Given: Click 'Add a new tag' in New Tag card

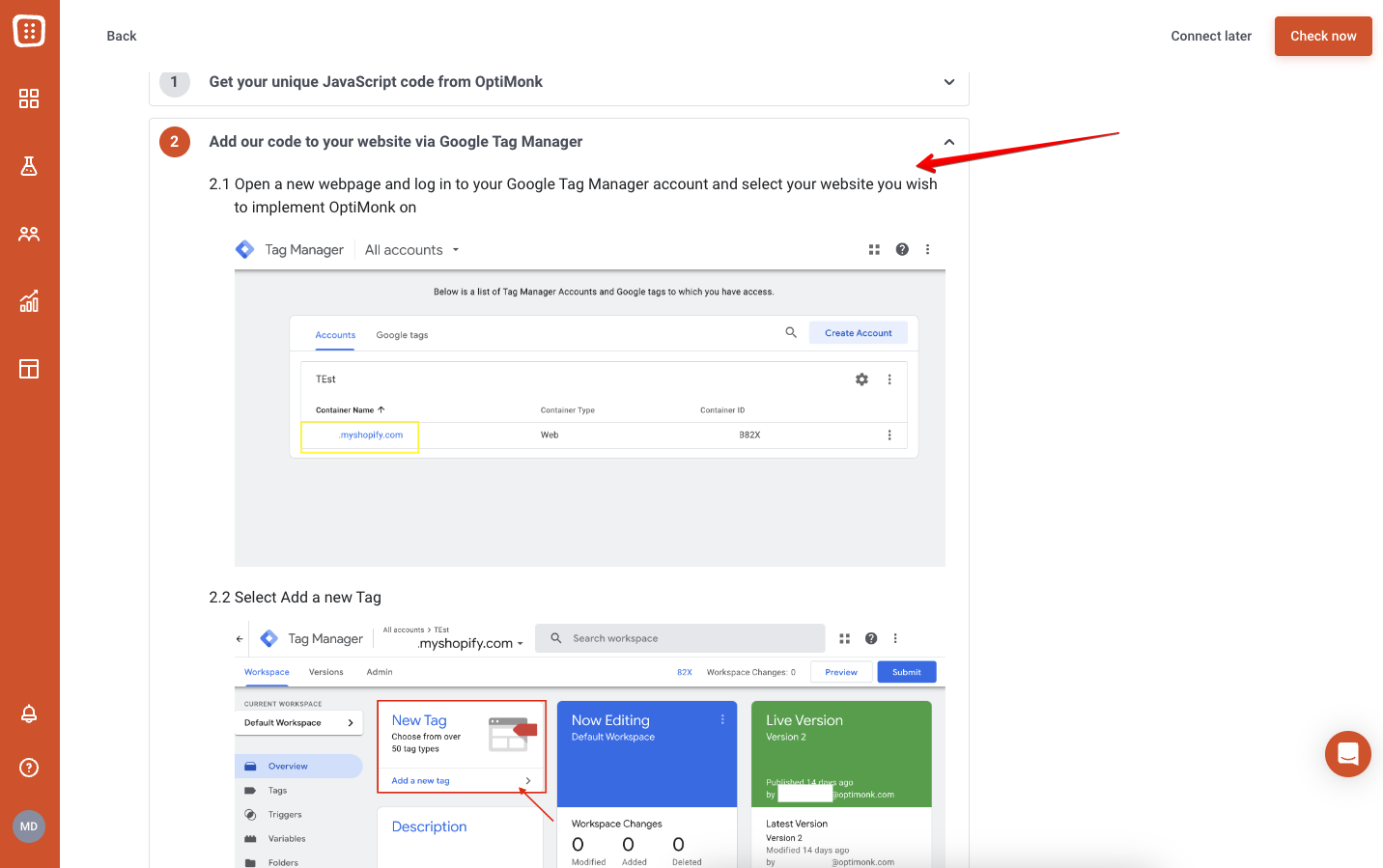Looking at the screenshot, I should tap(420, 781).
